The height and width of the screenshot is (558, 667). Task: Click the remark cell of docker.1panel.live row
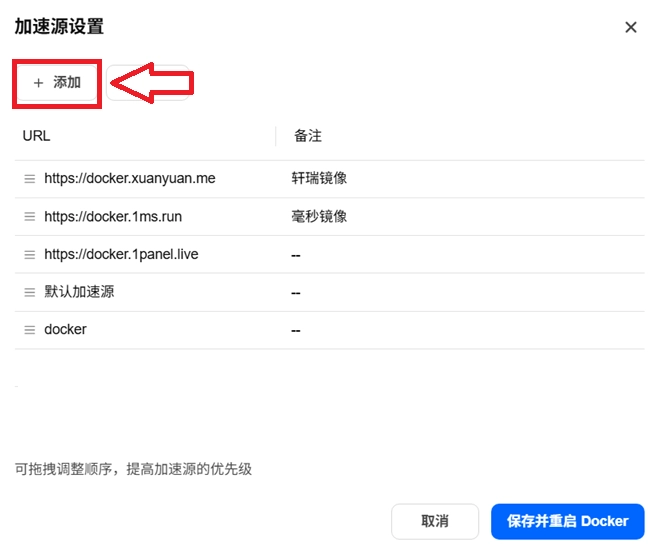pyautogui.click(x=296, y=255)
